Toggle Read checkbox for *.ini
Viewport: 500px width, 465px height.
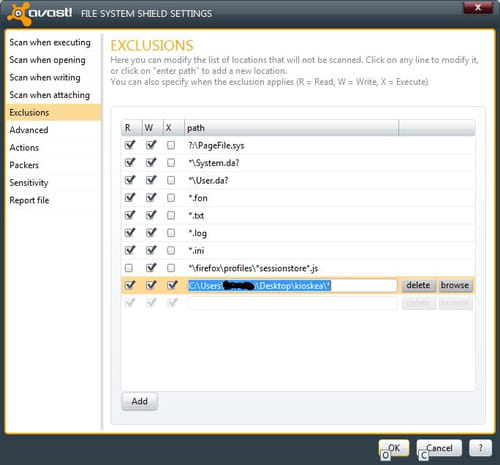pos(130,250)
